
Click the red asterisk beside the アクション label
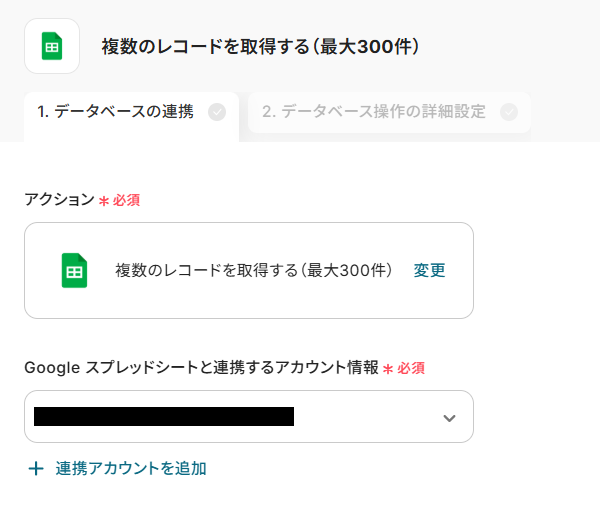(103, 201)
